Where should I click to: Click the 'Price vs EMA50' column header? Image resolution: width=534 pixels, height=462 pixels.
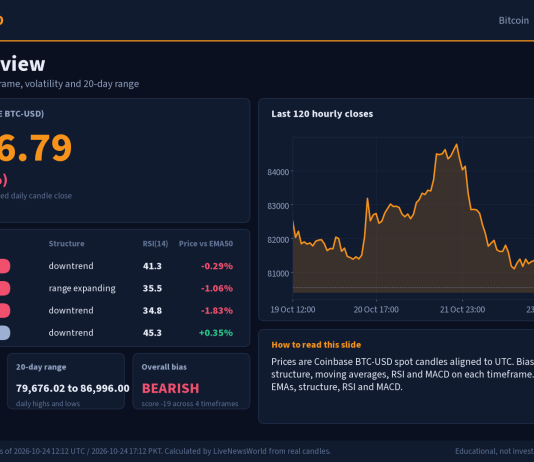(x=206, y=243)
